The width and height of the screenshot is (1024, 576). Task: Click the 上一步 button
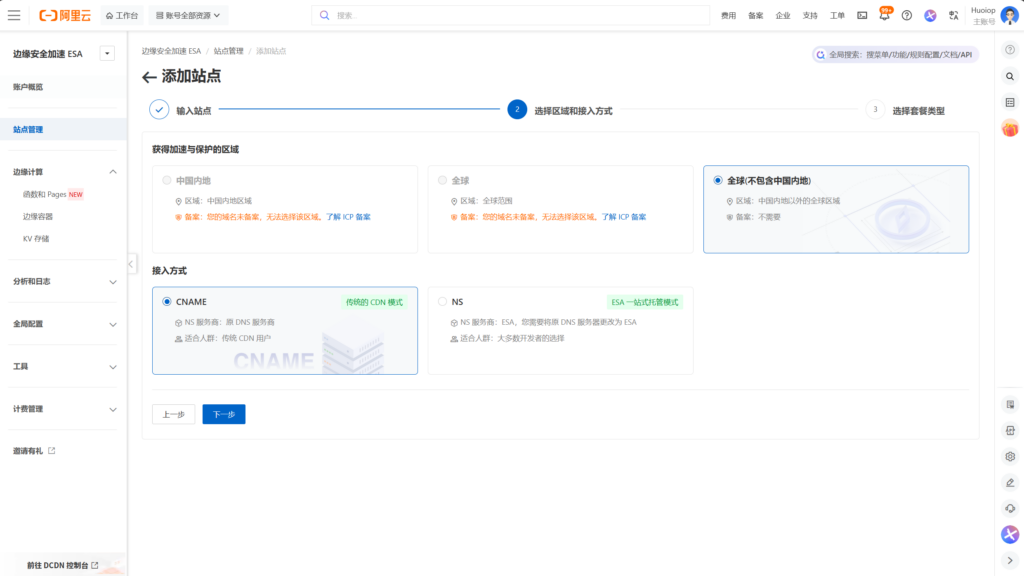pos(173,414)
